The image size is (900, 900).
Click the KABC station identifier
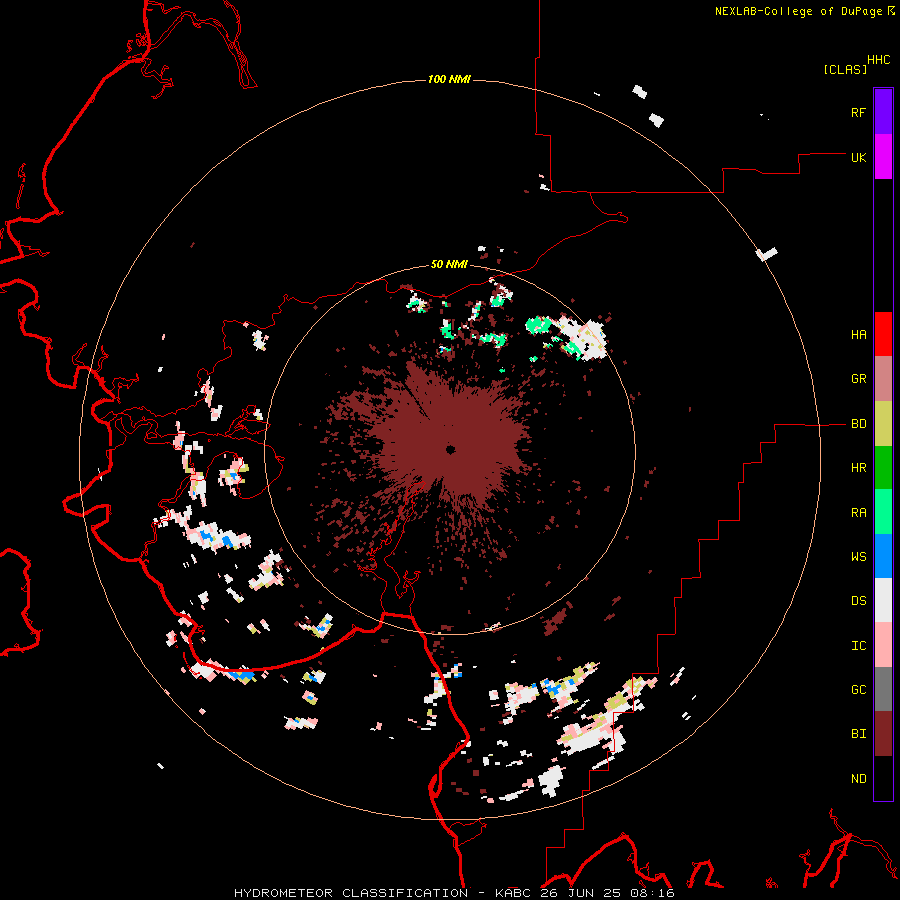tap(514, 893)
